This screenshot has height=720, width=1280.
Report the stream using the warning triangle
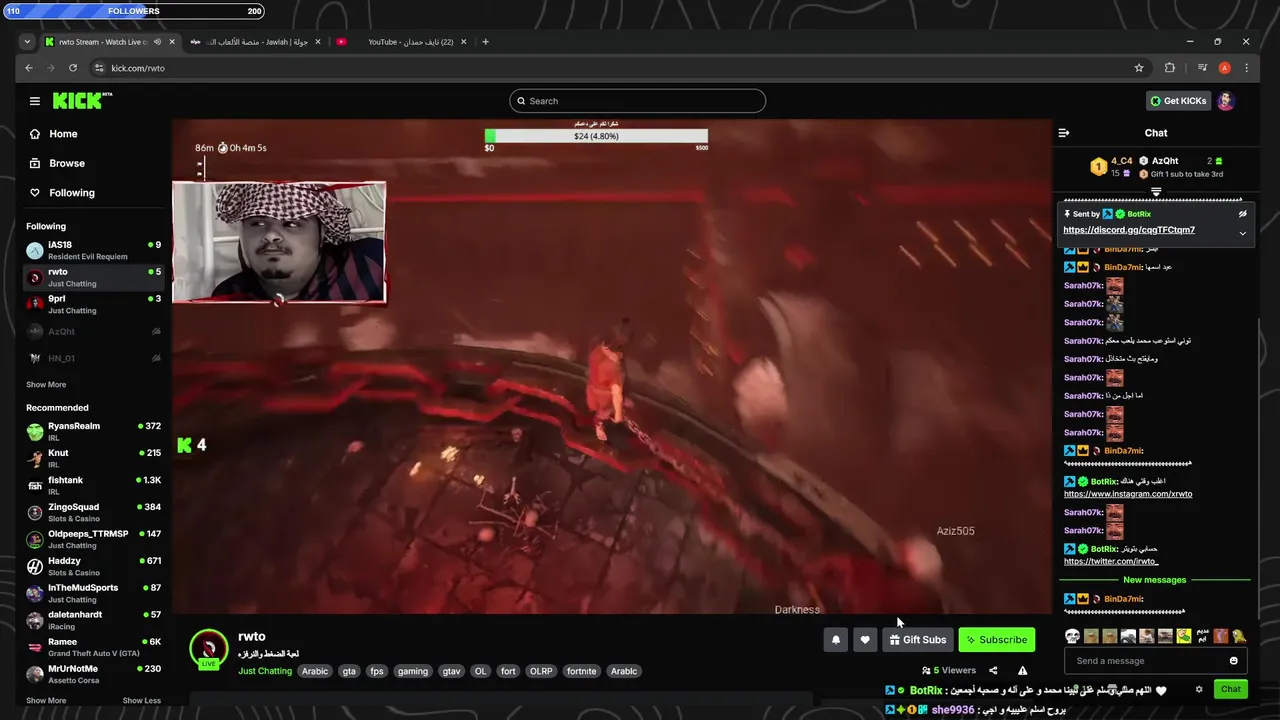(x=1022, y=671)
